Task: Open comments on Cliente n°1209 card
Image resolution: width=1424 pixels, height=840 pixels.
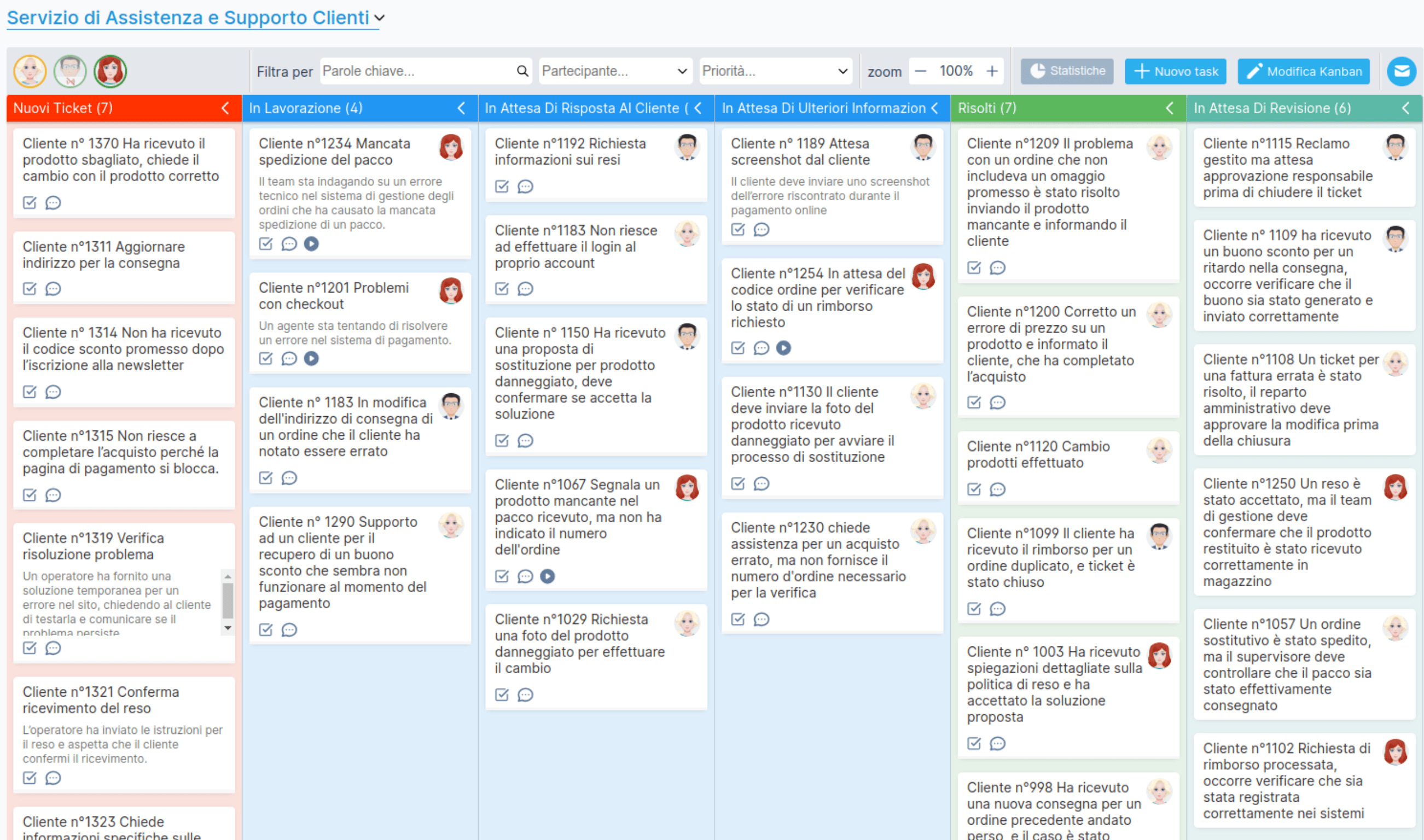Action: (997, 268)
